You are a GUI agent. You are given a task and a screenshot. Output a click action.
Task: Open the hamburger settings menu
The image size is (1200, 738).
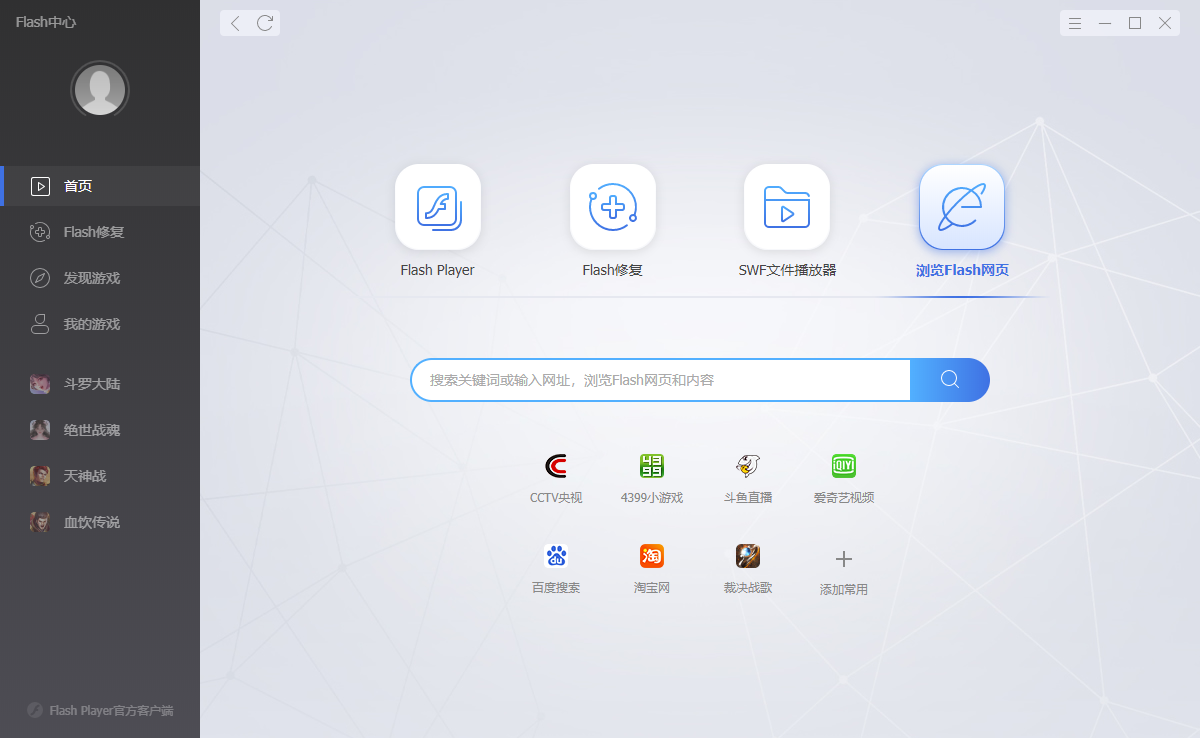tap(1074, 22)
